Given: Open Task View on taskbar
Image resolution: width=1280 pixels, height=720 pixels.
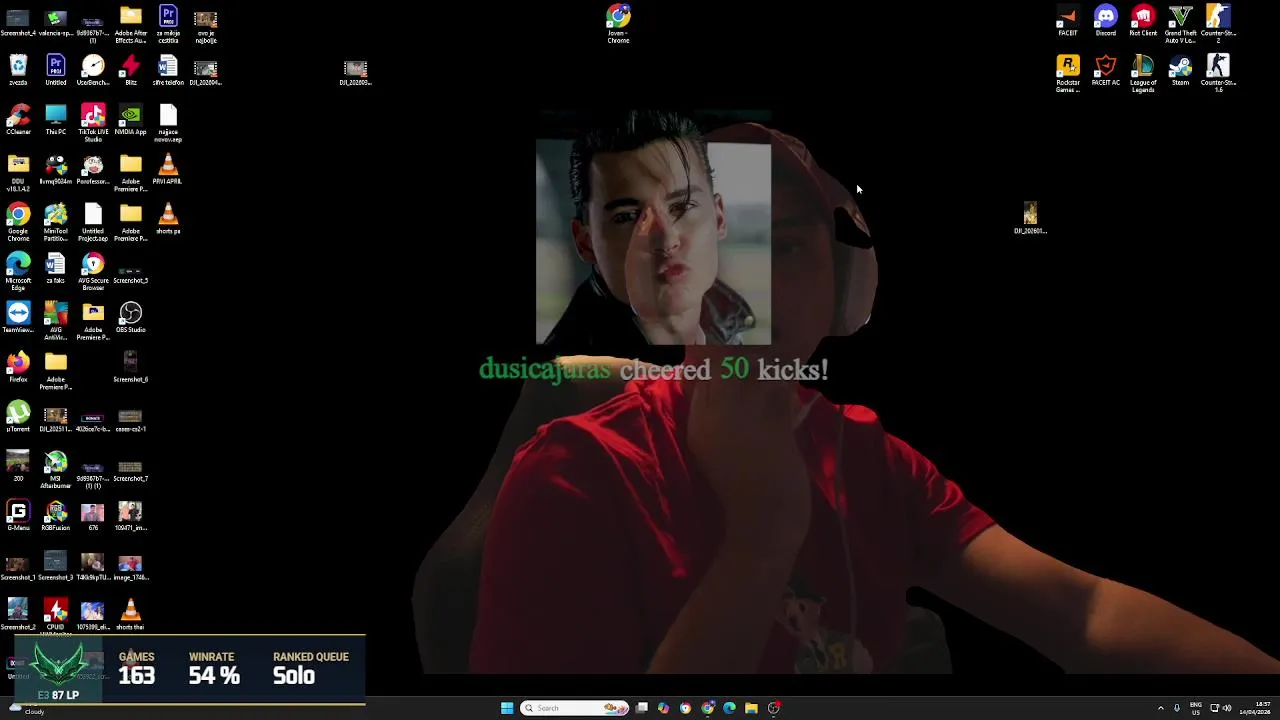Looking at the screenshot, I should point(641,708).
